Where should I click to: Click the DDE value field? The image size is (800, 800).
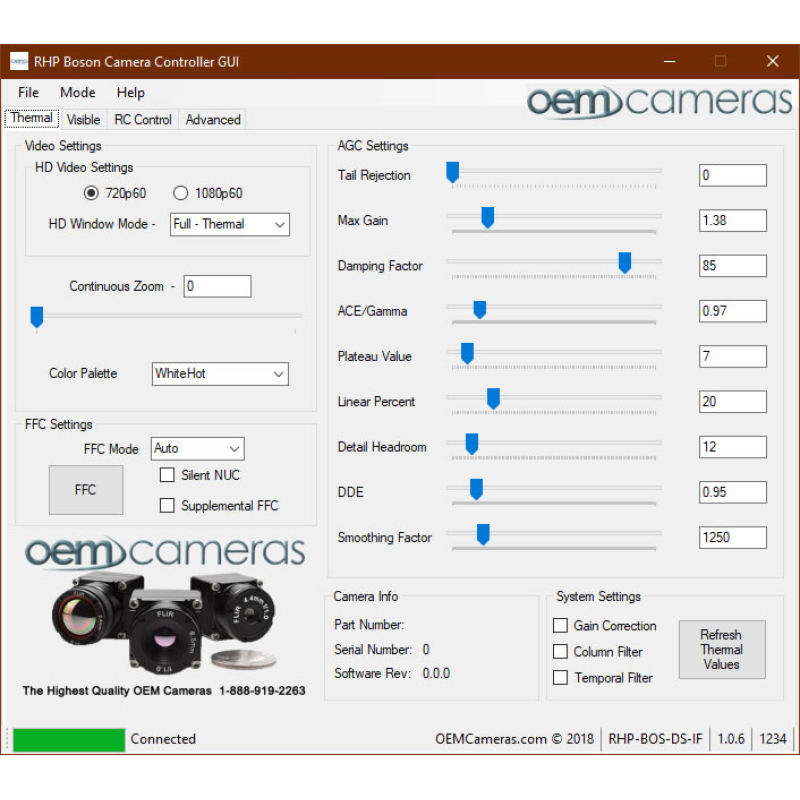[x=733, y=492]
